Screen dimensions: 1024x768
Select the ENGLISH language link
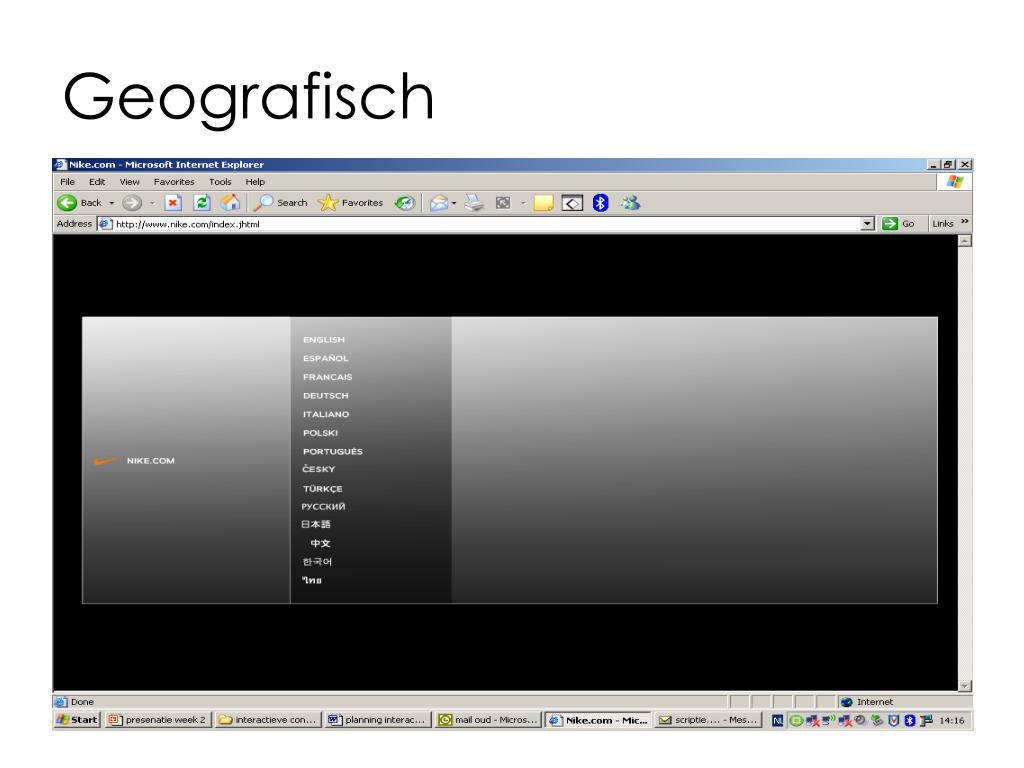324,340
